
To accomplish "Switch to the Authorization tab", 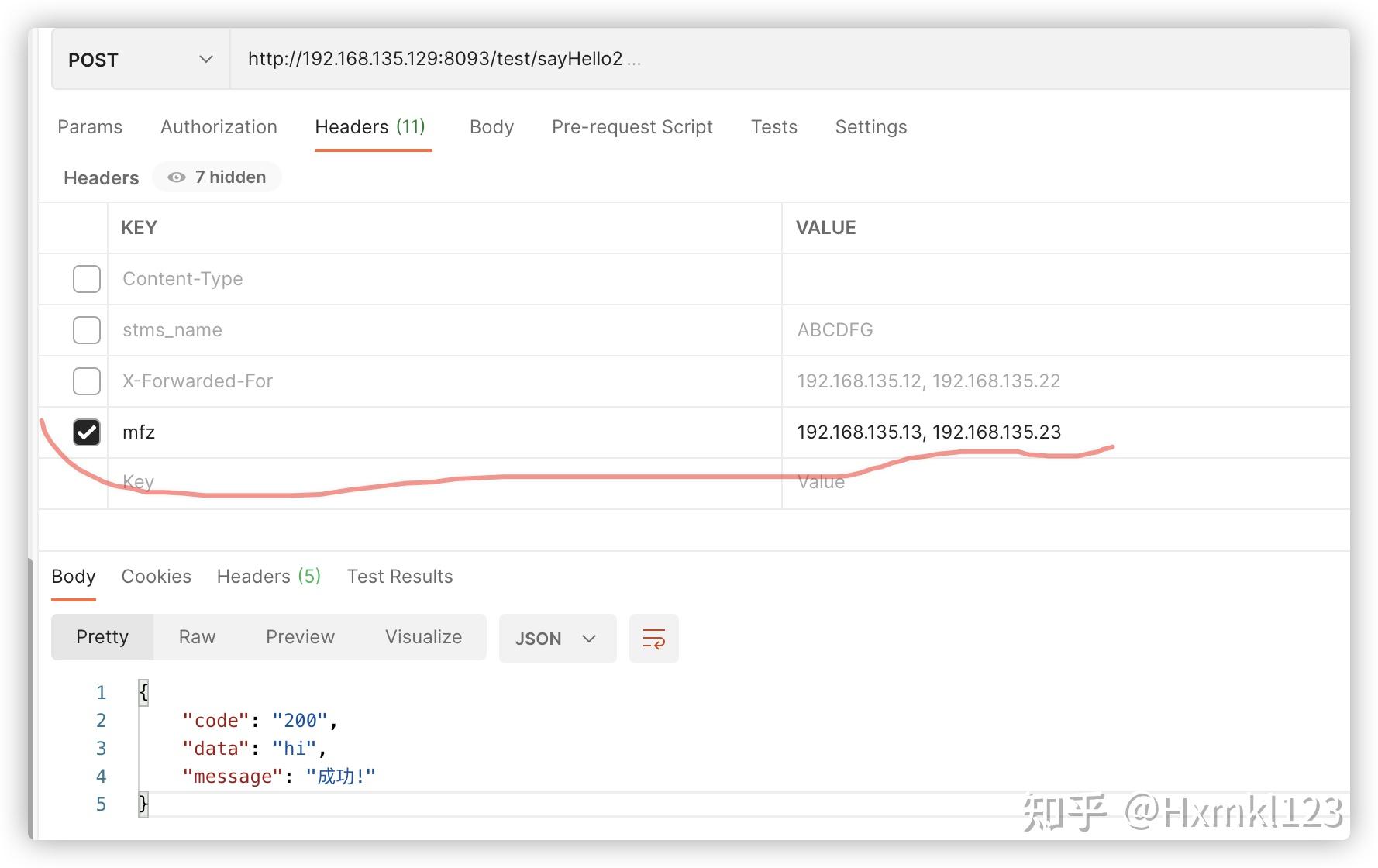I will click(x=218, y=126).
